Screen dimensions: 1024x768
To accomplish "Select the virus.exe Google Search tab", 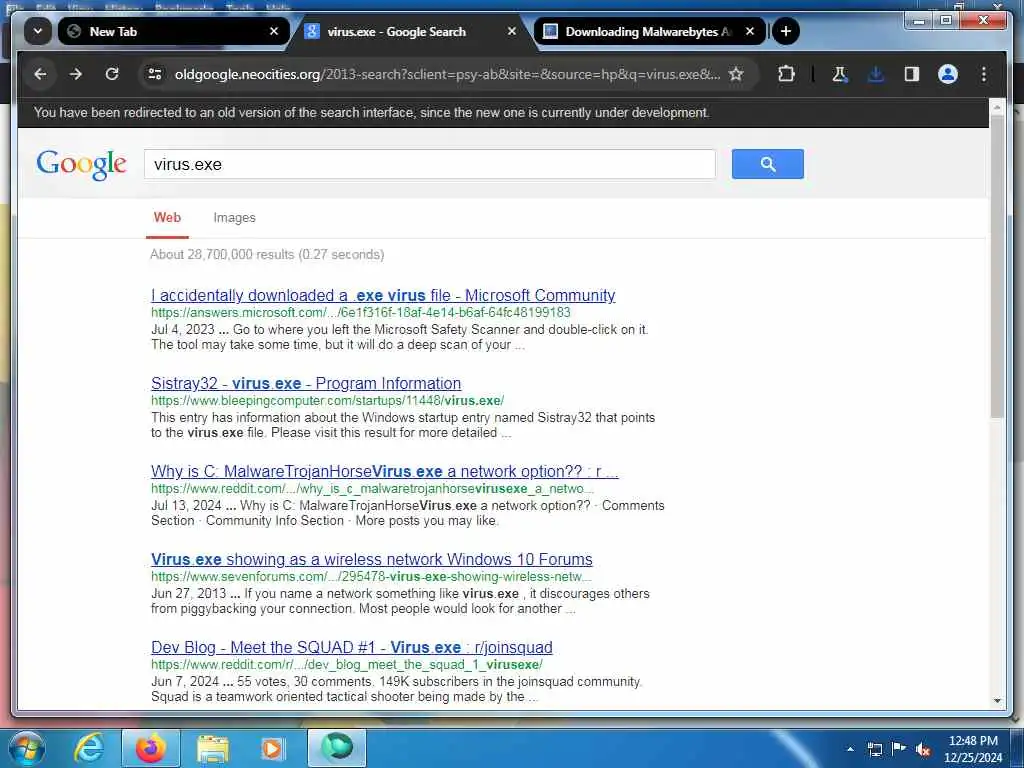I will click(411, 31).
